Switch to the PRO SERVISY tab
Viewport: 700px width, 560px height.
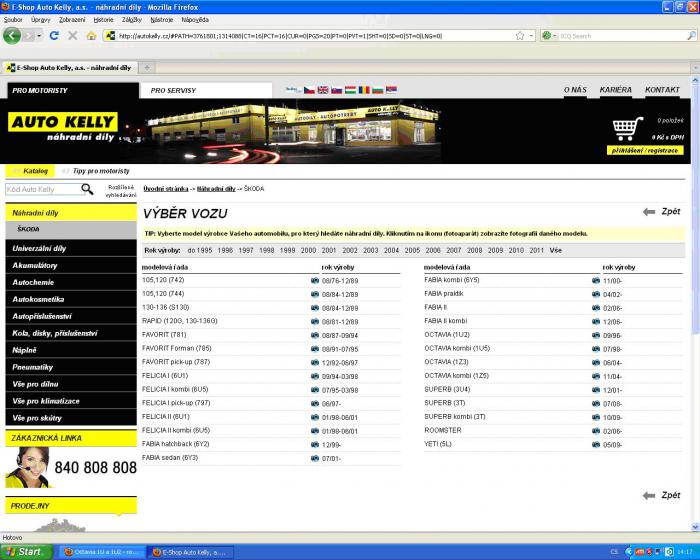pos(174,90)
